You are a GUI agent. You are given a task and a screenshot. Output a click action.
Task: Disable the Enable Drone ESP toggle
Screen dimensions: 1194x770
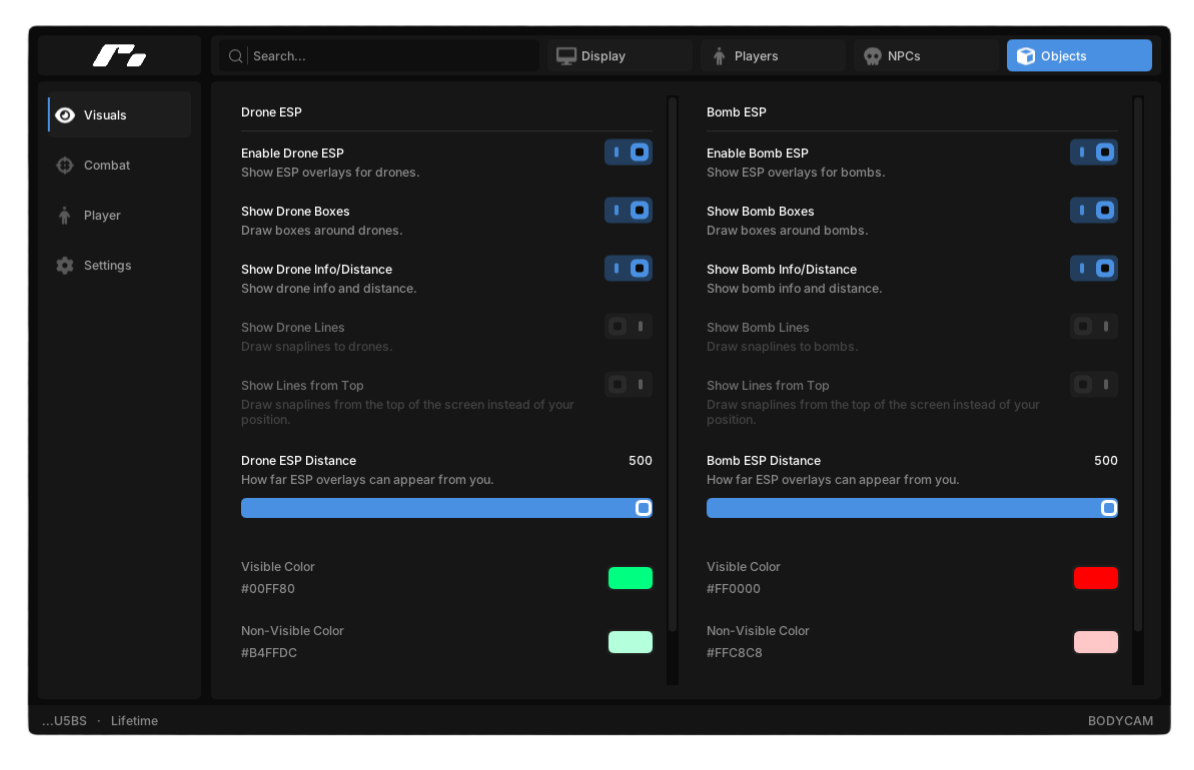(x=628, y=152)
